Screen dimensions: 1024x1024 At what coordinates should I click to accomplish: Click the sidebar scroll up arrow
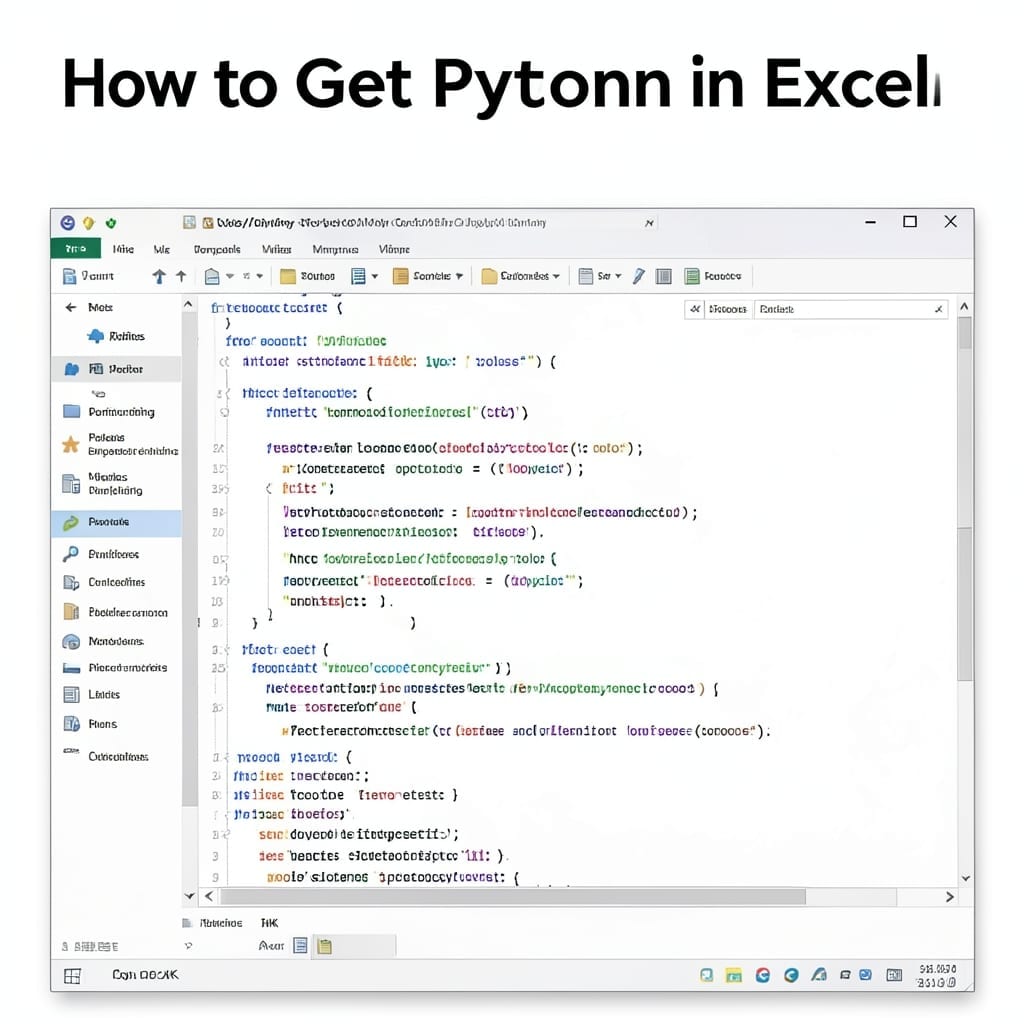point(188,304)
